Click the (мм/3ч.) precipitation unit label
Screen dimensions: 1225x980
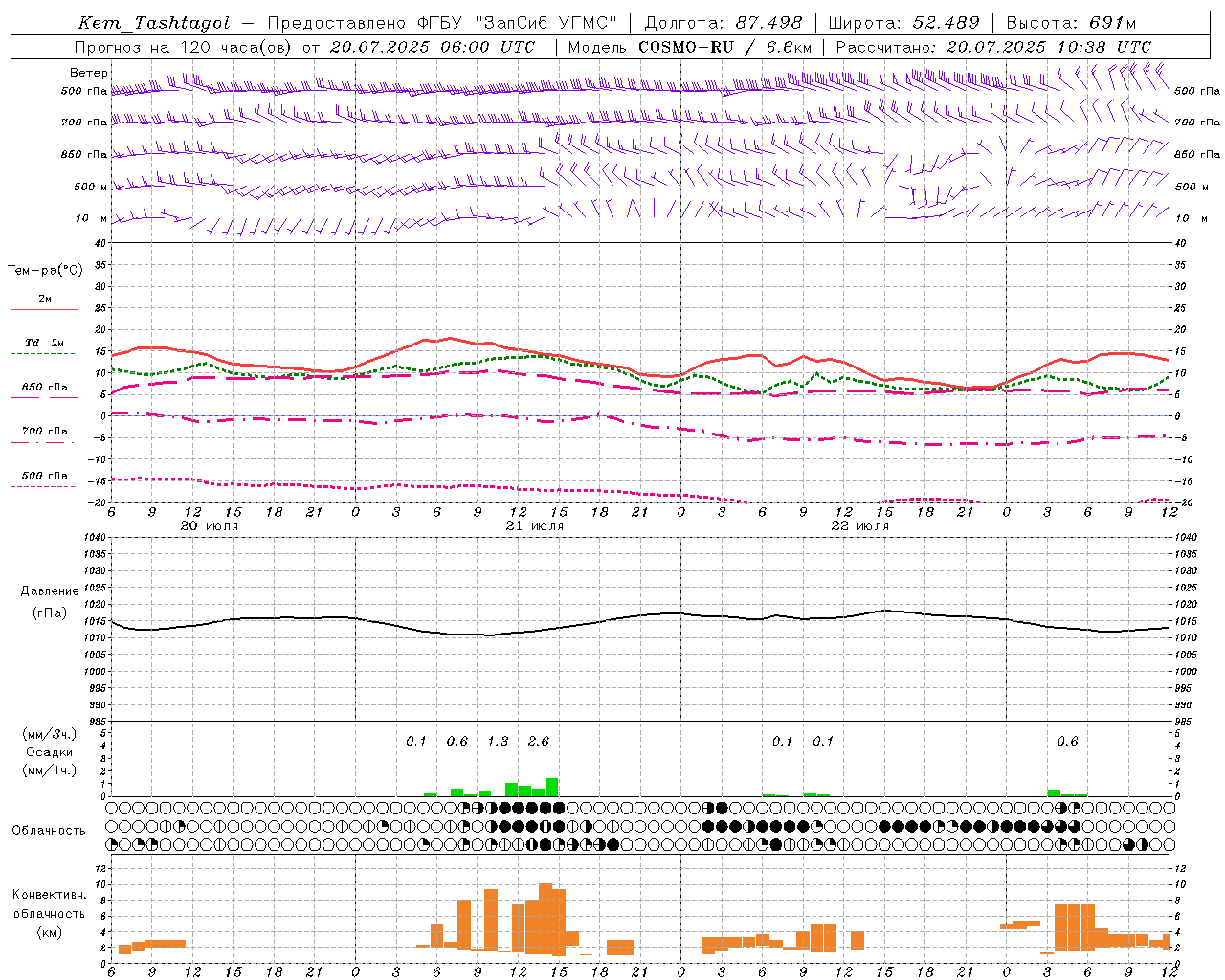click(50, 734)
